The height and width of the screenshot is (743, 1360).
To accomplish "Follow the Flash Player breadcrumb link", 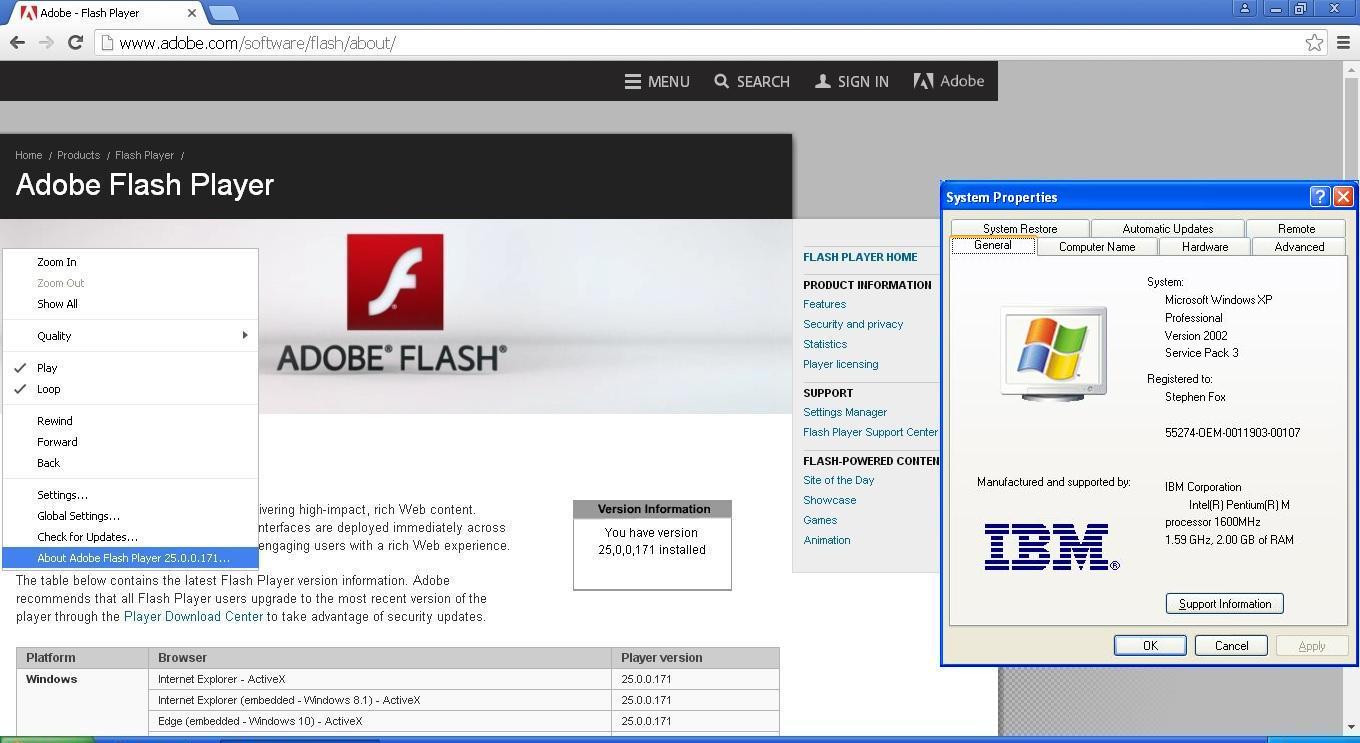I will pos(144,155).
